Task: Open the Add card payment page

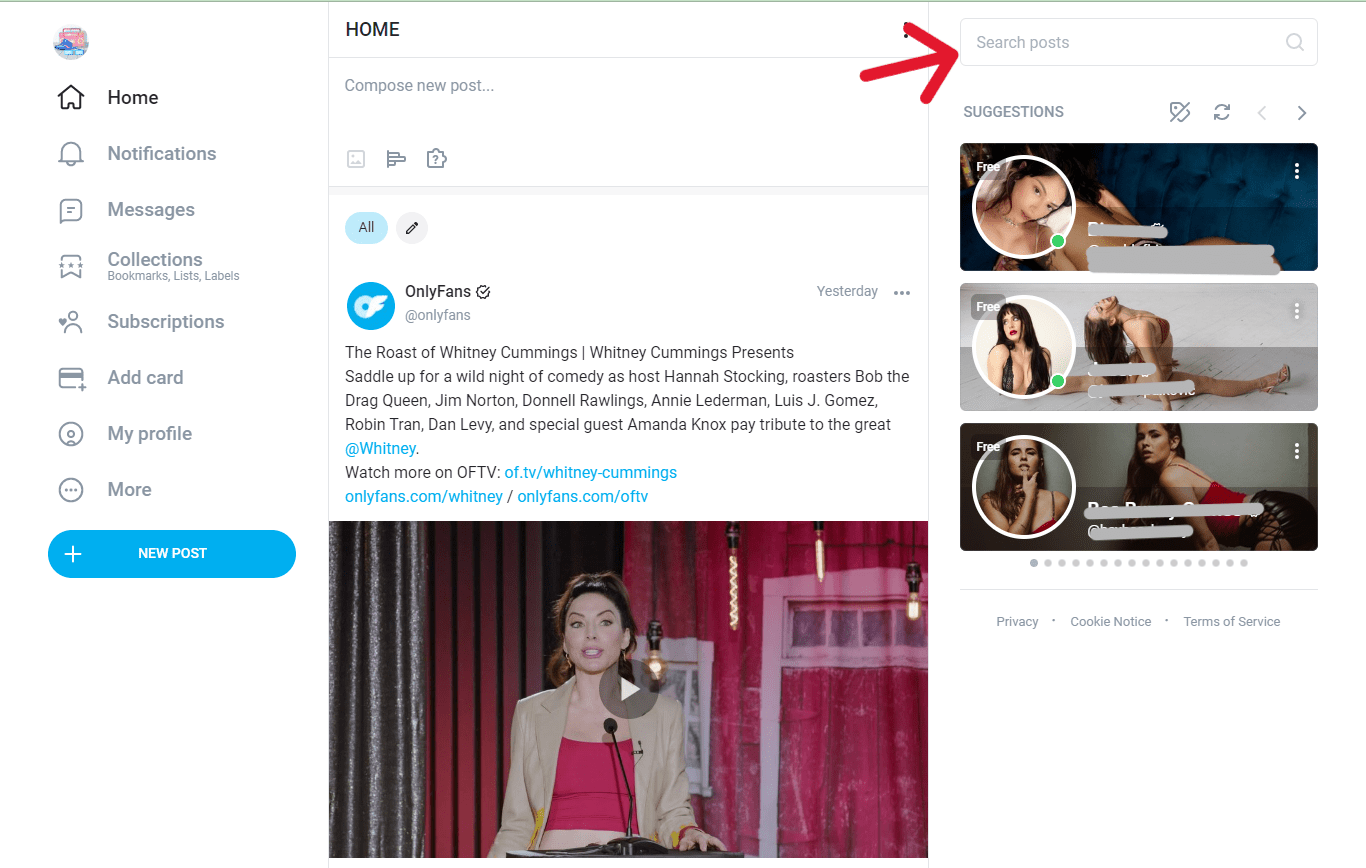Action: (144, 377)
